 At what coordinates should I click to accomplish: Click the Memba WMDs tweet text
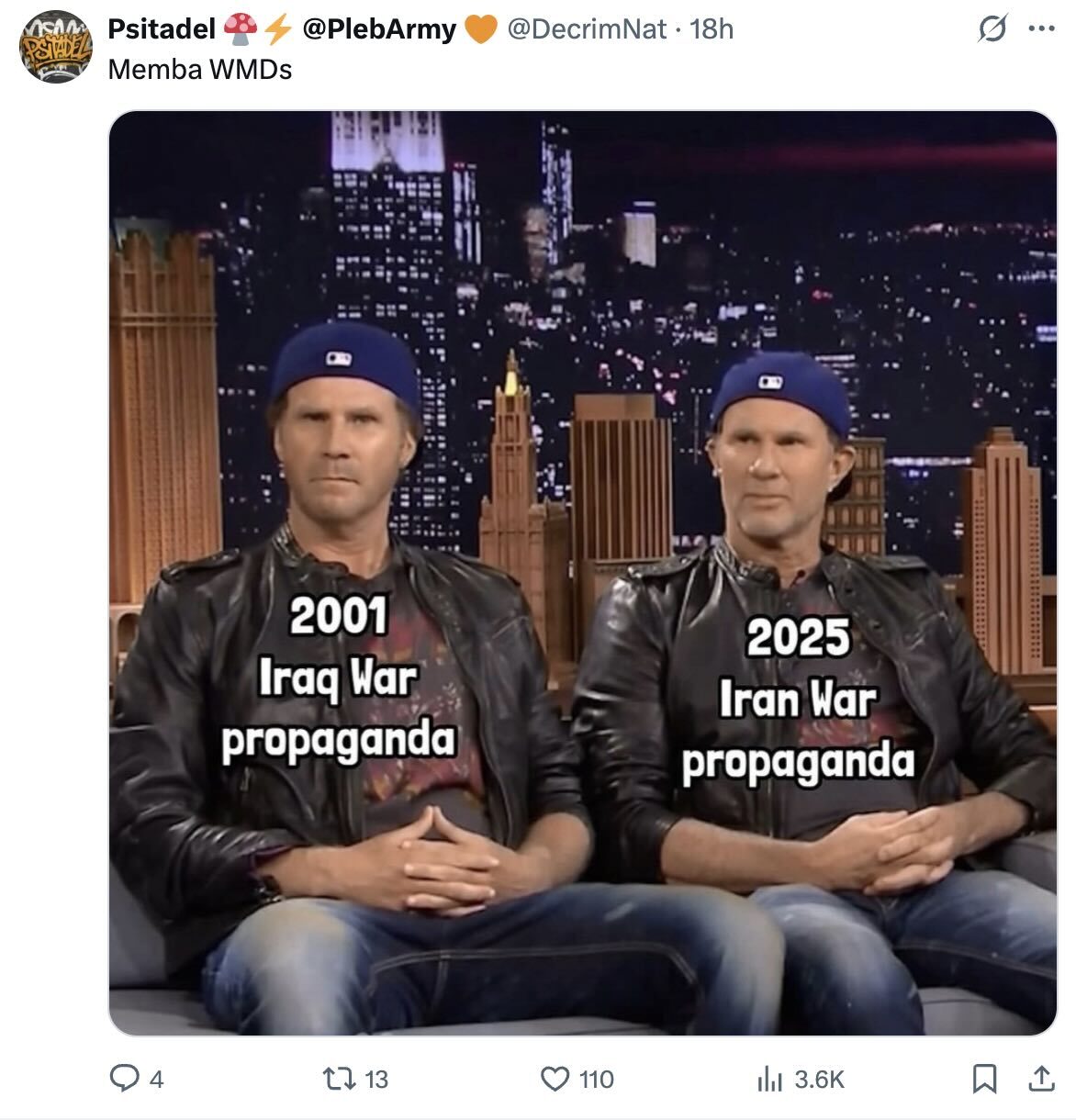click(200, 70)
